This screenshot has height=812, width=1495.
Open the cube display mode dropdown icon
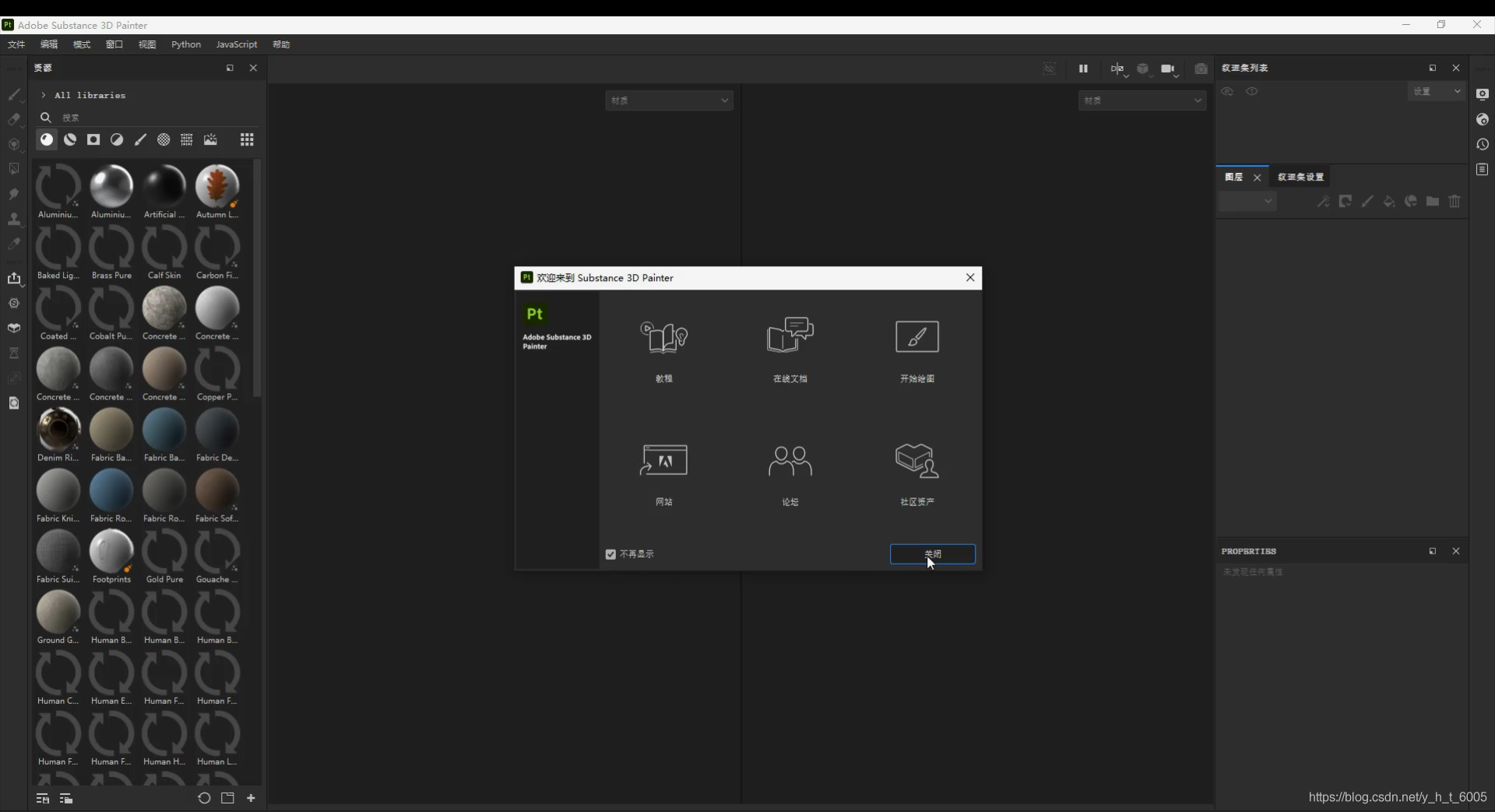coord(1143,69)
